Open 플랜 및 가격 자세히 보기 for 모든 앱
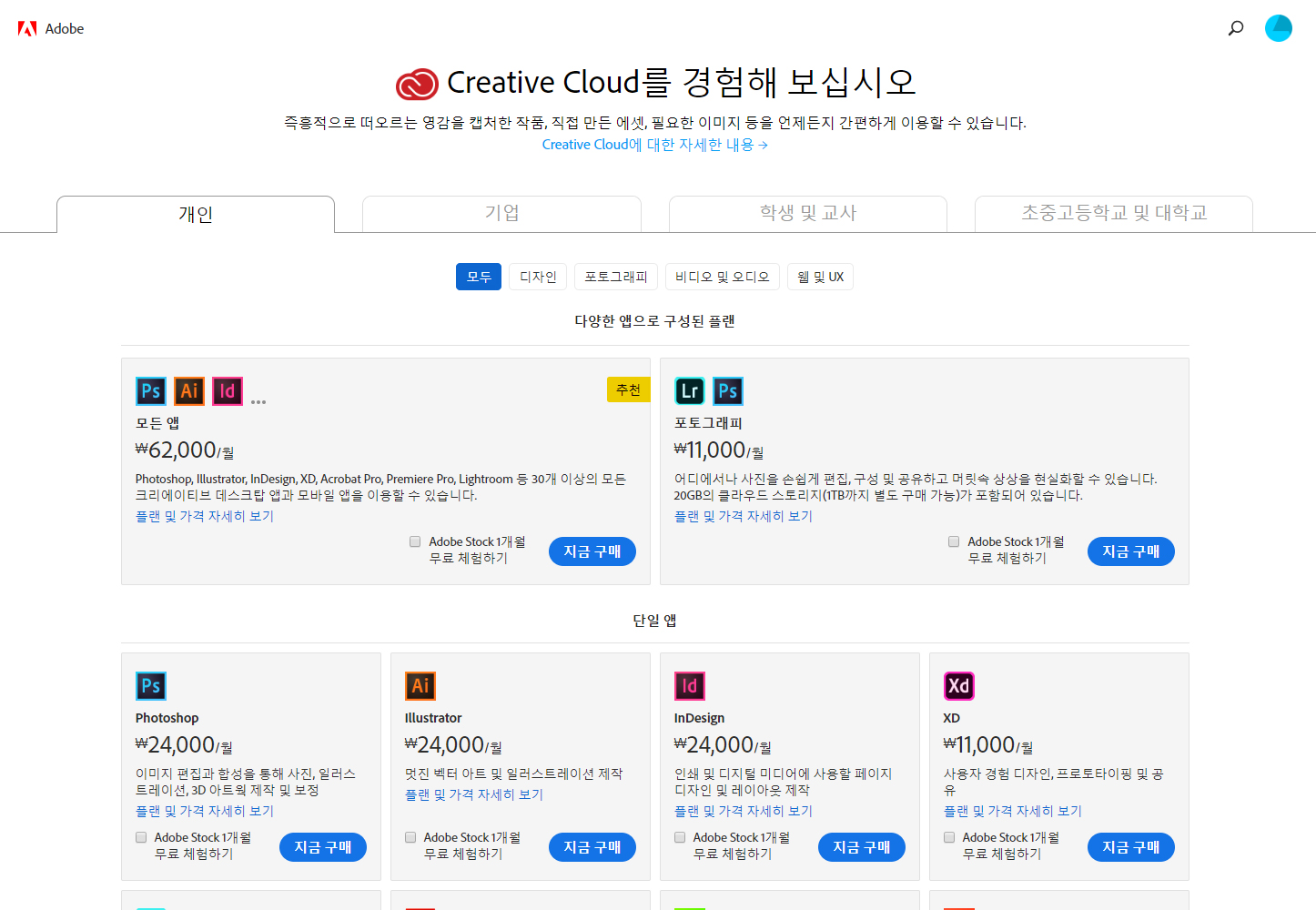The height and width of the screenshot is (910, 1316). click(205, 516)
